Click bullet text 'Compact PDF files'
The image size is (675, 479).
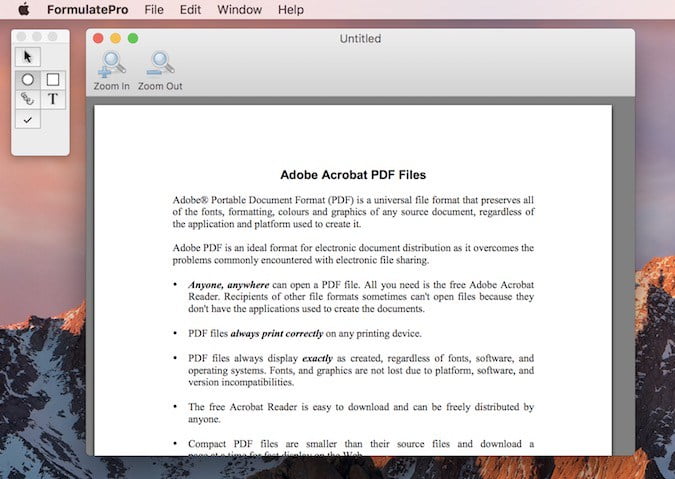(x=361, y=447)
